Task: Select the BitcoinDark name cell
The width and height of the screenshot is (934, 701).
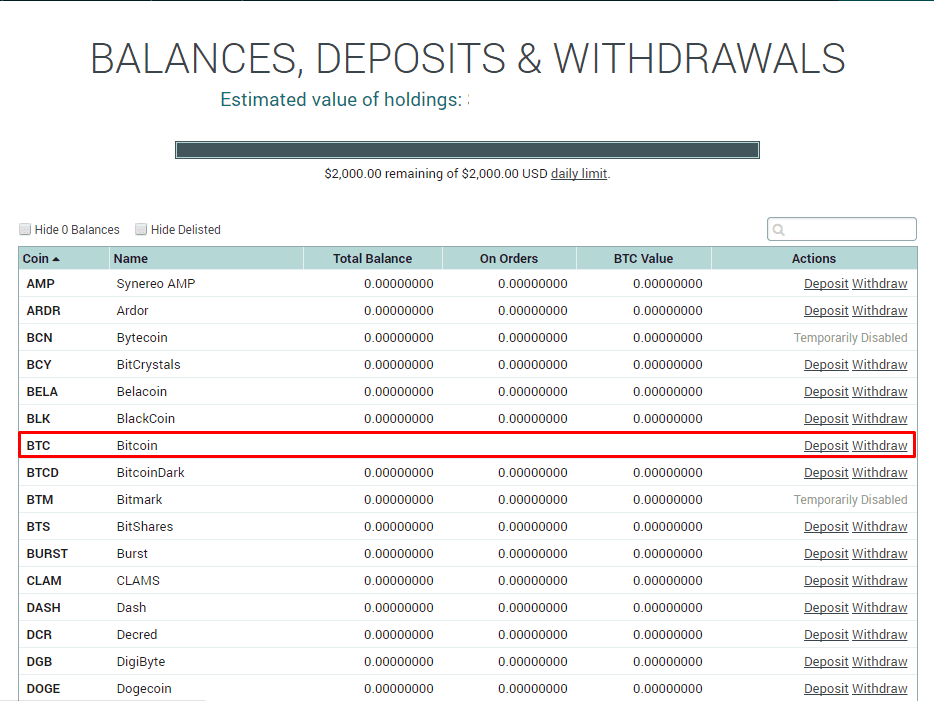Action: tap(151, 472)
